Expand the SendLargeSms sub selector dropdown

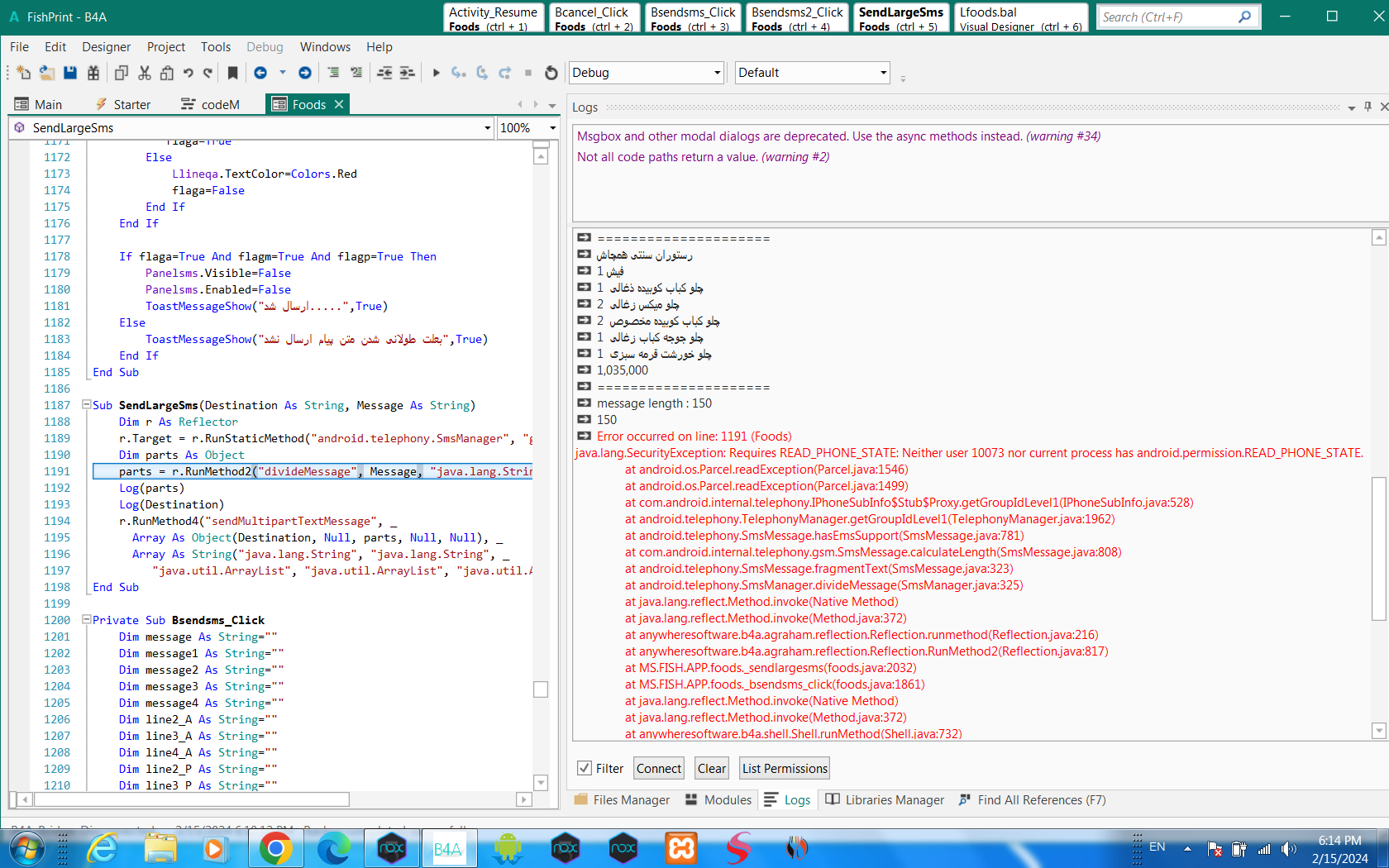click(487, 127)
